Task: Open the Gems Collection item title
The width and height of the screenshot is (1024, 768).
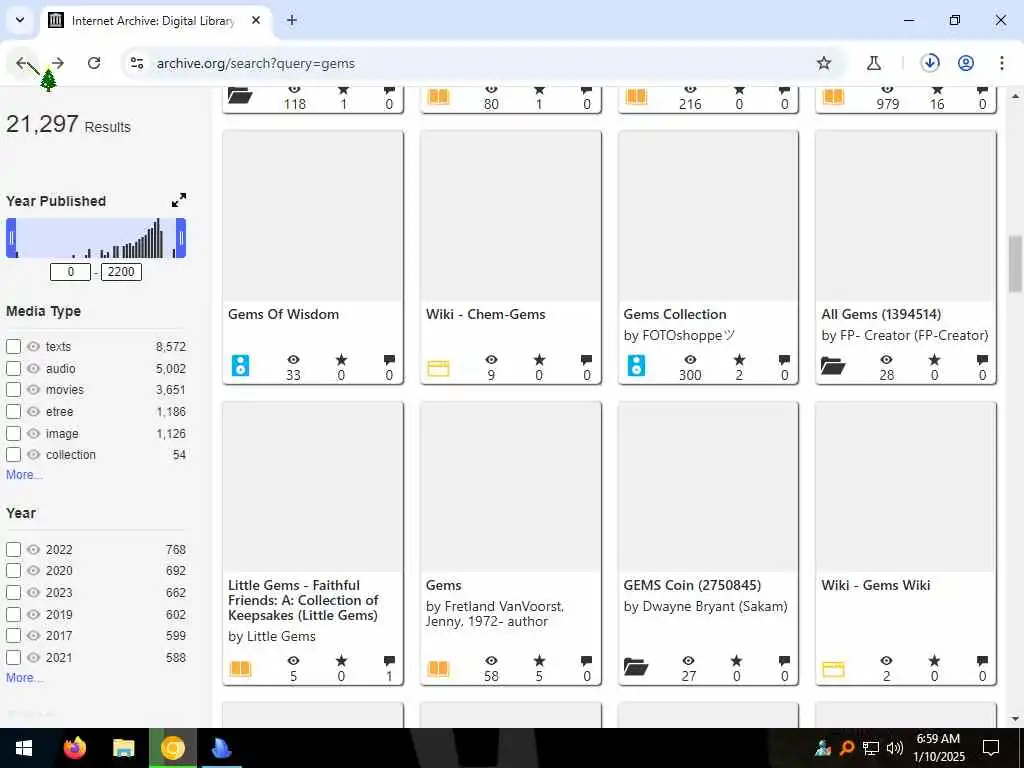Action: tap(675, 314)
